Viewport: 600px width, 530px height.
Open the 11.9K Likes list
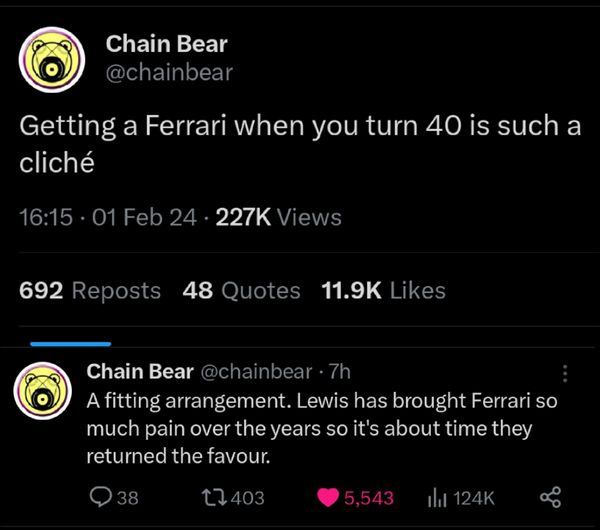(x=384, y=290)
